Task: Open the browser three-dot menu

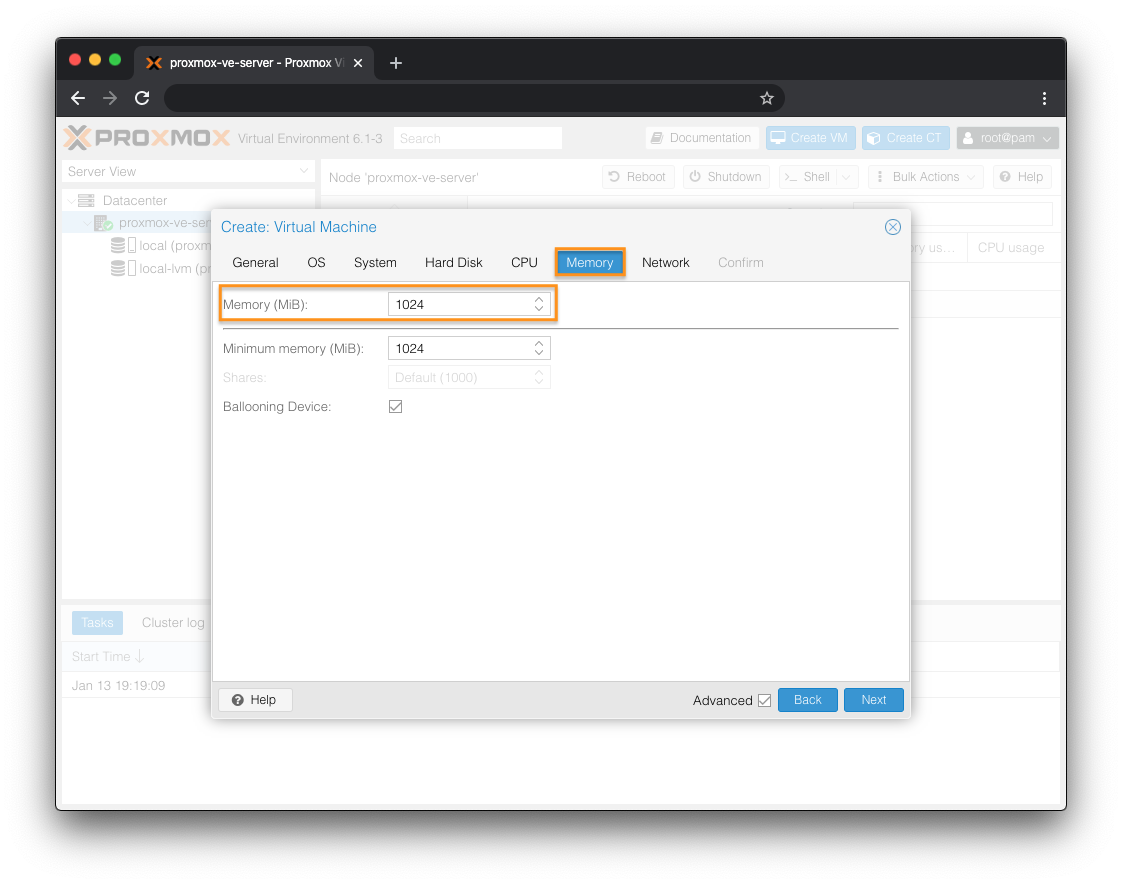Action: [1044, 98]
